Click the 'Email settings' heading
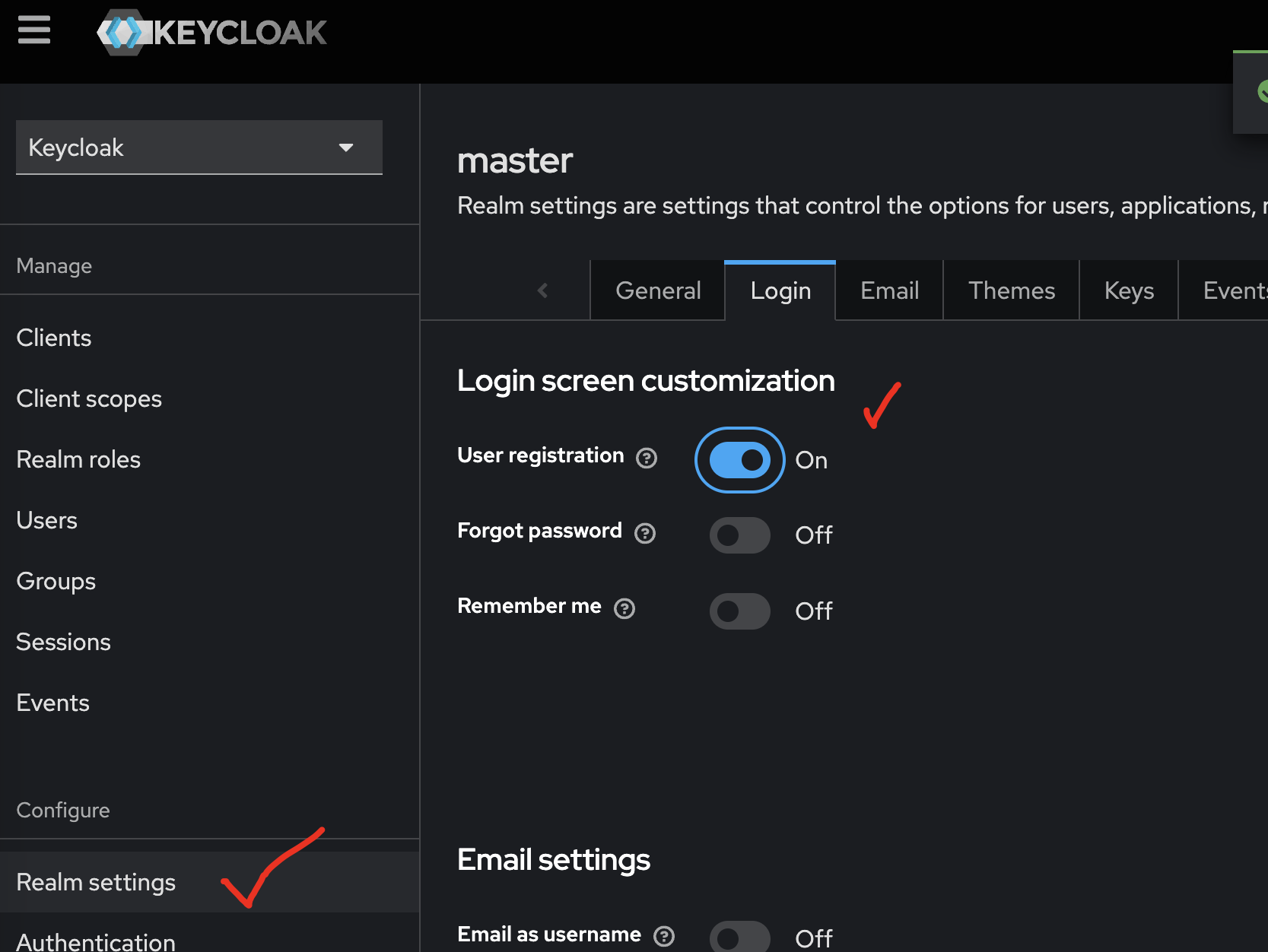Image resolution: width=1268 pixels, height=952 pixels. coord(554,860)
